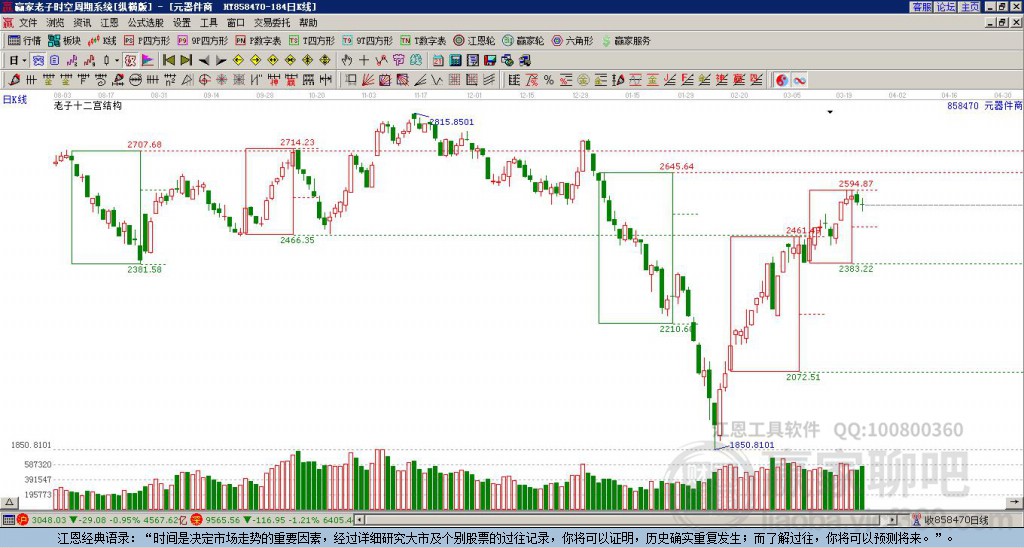Open the T四方形 tool
1024x548 pixels.
(312, 40)
